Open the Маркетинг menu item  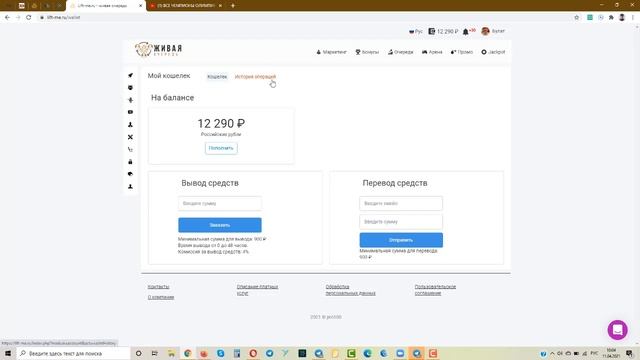[x=331, y=52]
